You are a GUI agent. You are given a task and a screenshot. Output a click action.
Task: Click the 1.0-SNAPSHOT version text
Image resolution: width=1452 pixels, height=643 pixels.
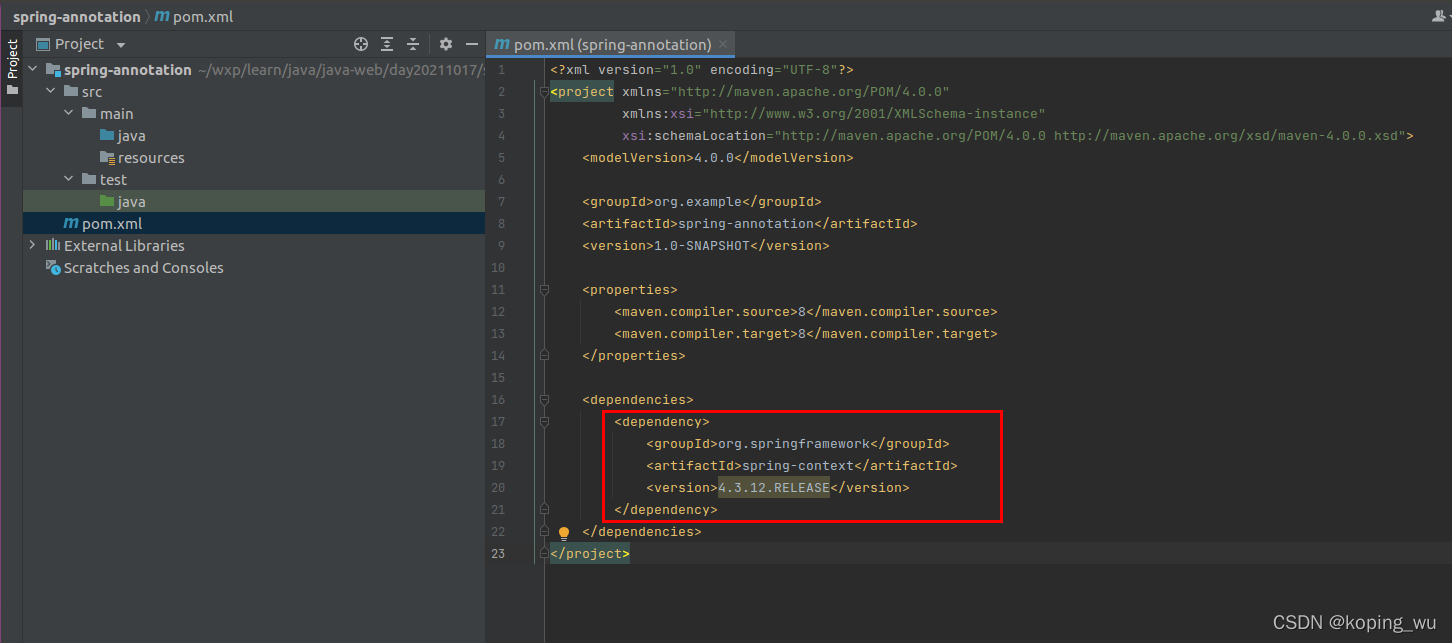[x=701, y=246]
